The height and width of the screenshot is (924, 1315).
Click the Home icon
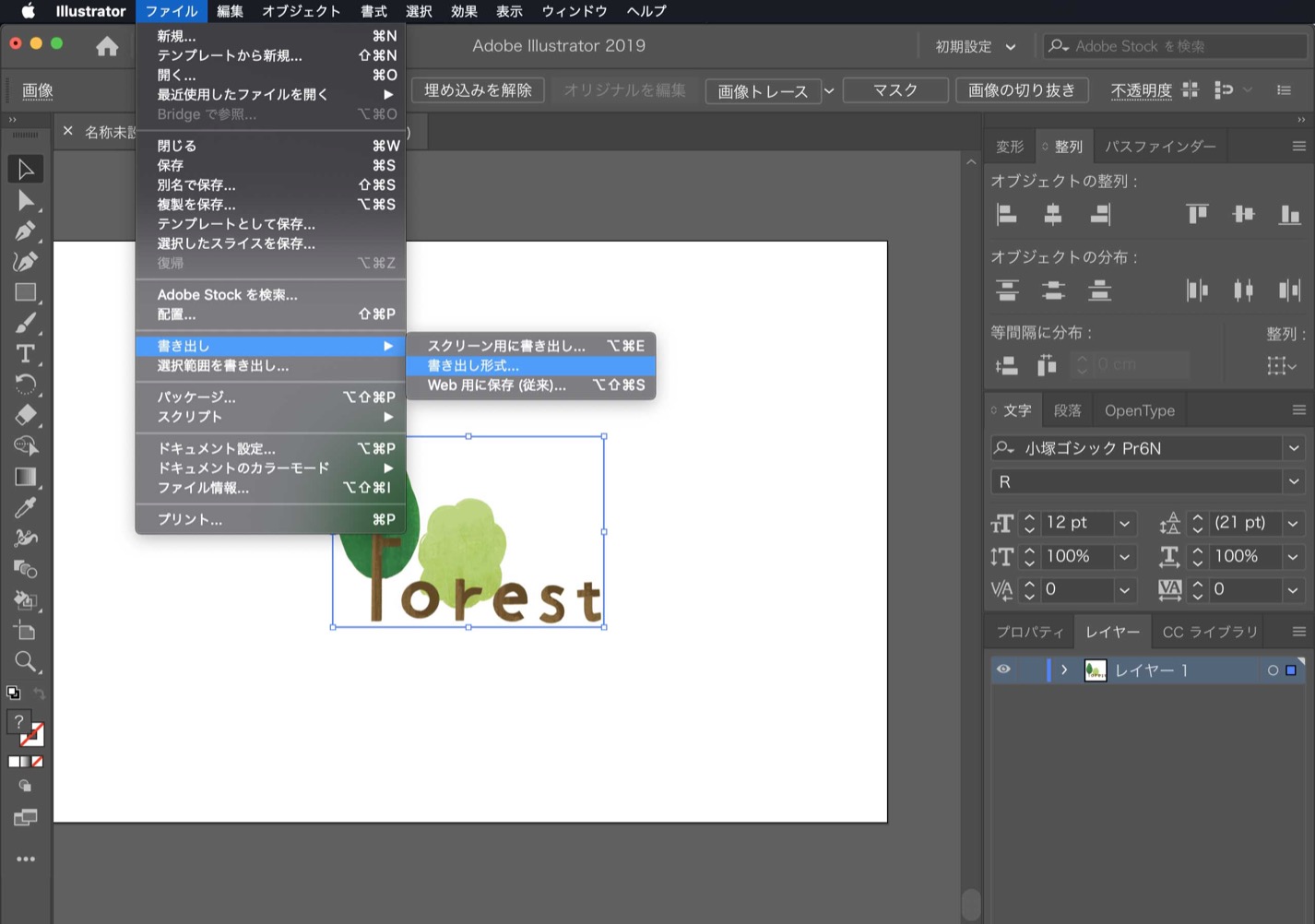(x=107, y=46)
